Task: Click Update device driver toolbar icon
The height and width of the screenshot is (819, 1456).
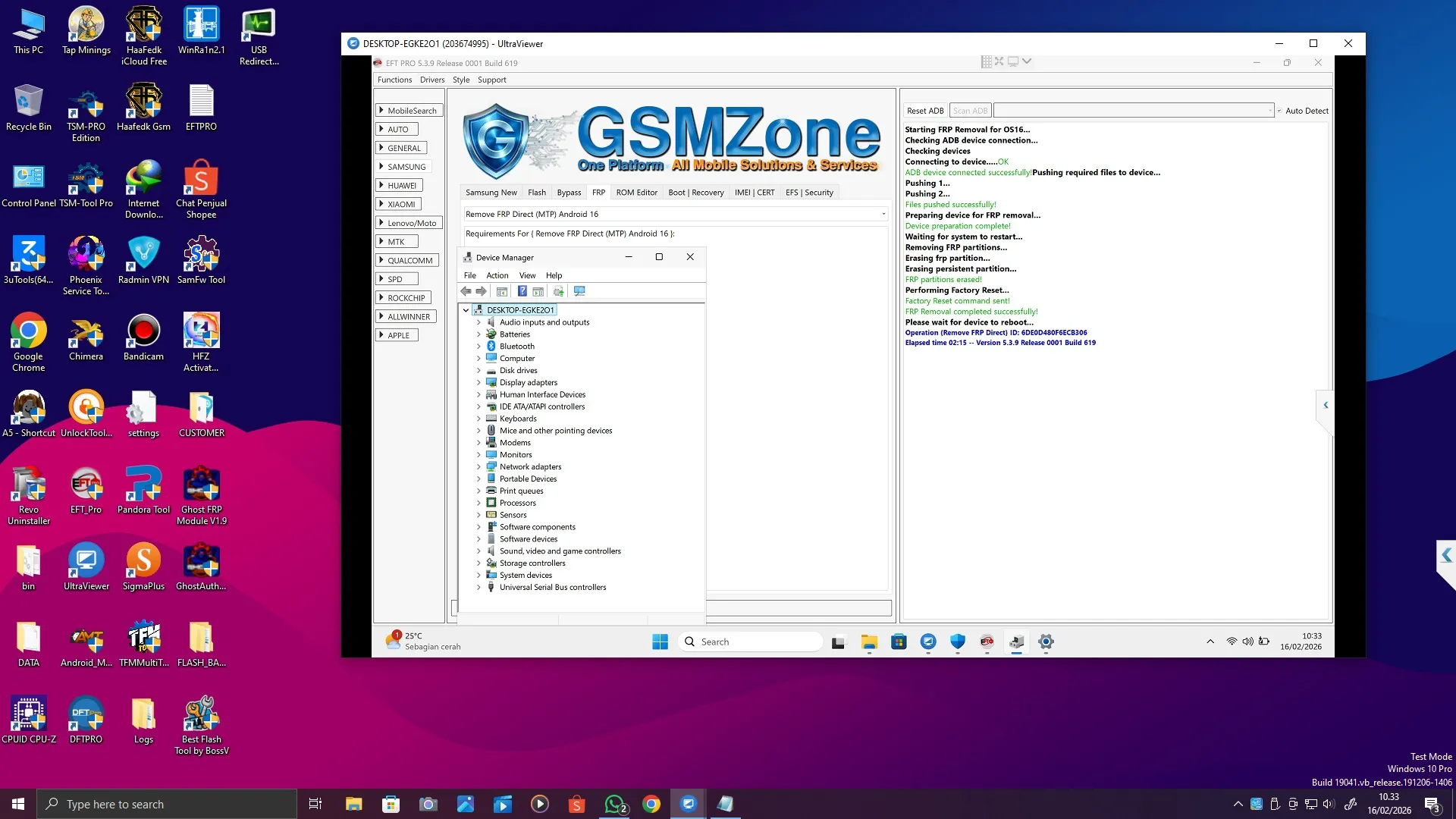Action: (x=559, y=291)
